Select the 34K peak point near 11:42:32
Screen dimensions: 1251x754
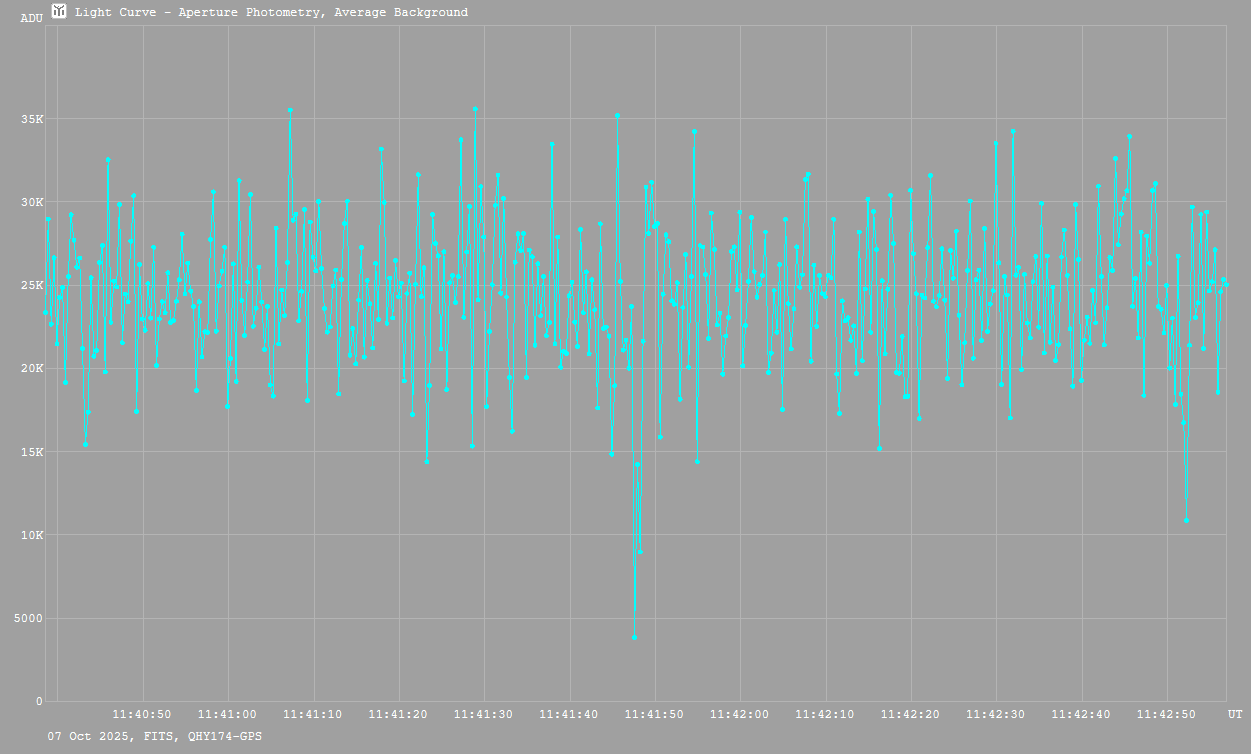tap(1012, 131)
